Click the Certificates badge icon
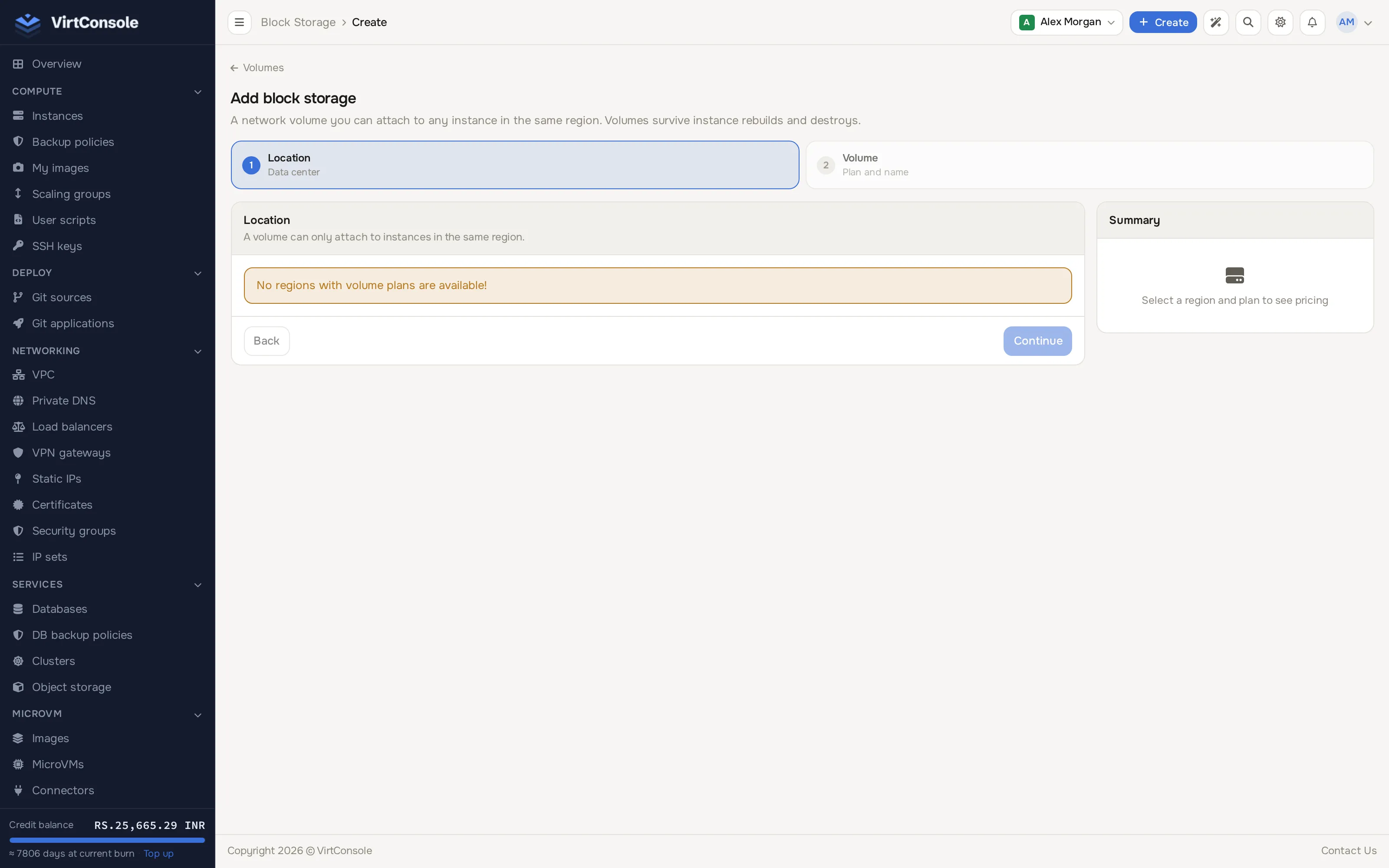 (x=18, y=505)
